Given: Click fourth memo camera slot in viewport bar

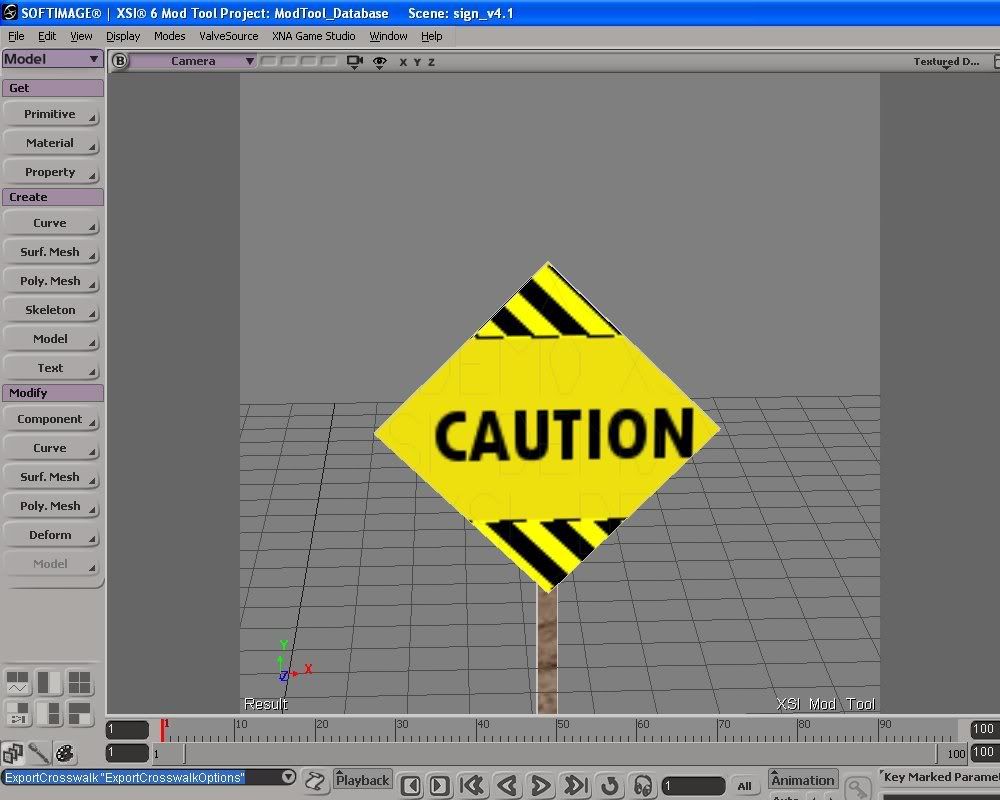Looking at the screenshot, I should point(328,61).
